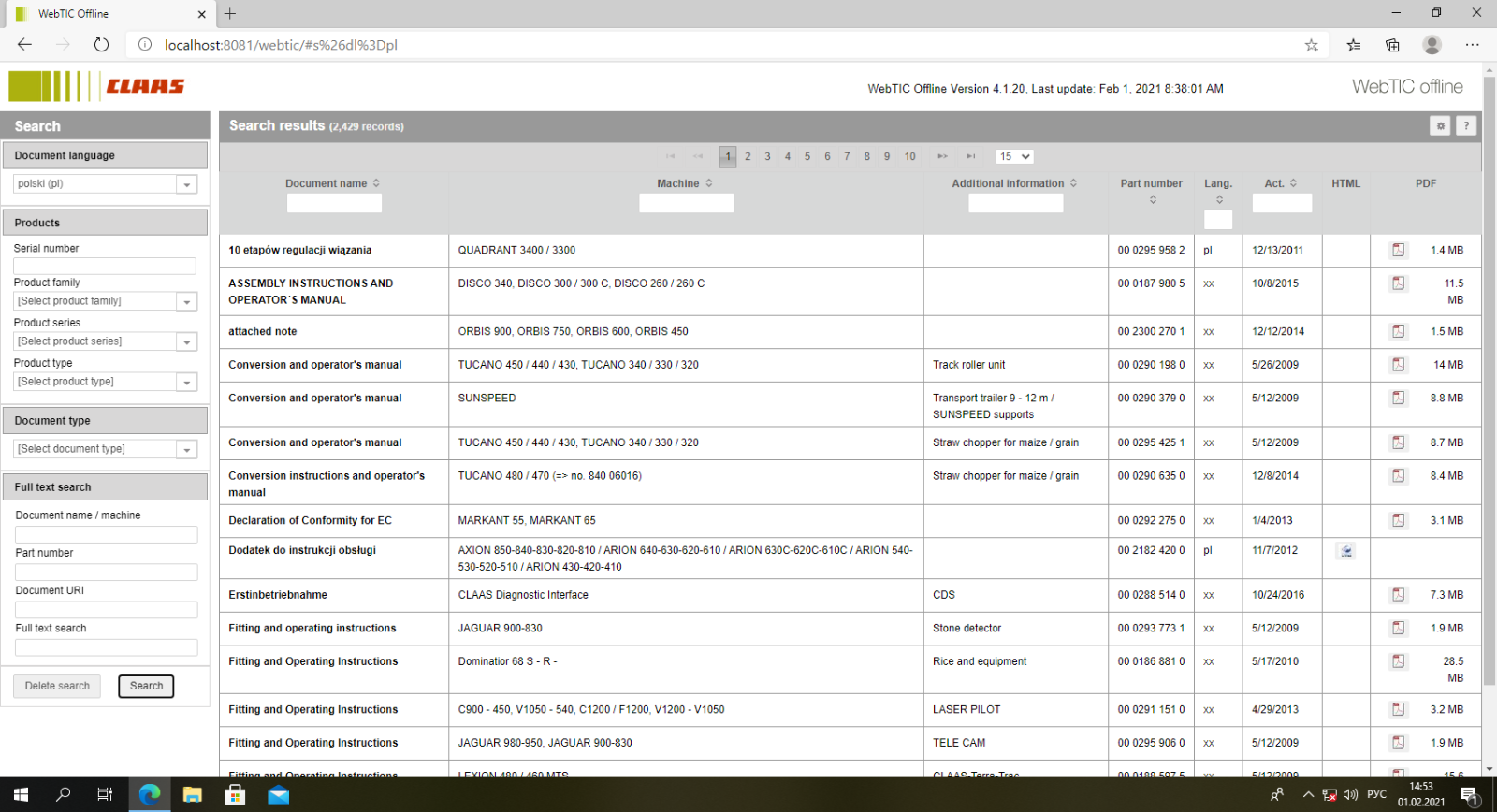This screenshot has height=812, width=1497.
Task: Sort by Lang. column
Action: (1219, 199)
